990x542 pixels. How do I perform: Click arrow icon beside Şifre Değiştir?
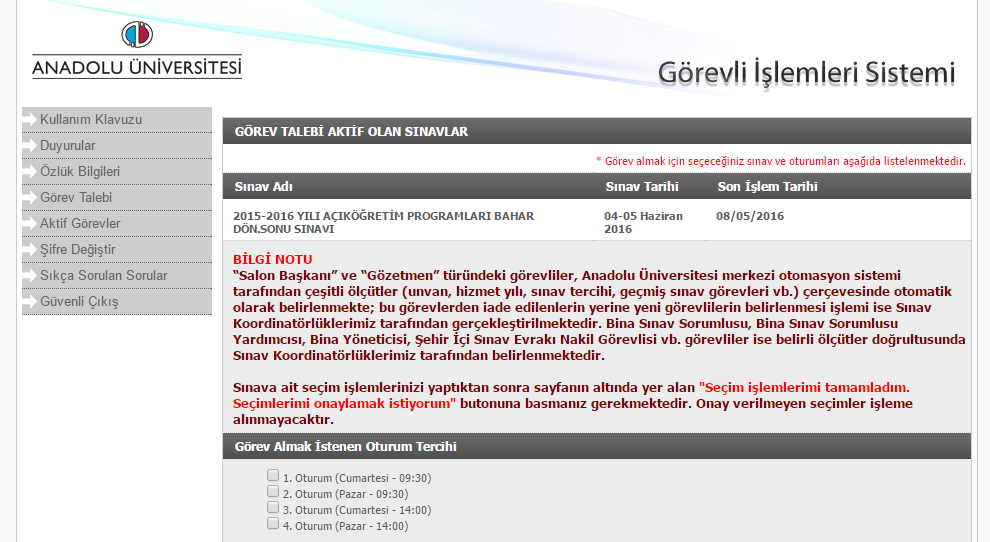[30, 250]
